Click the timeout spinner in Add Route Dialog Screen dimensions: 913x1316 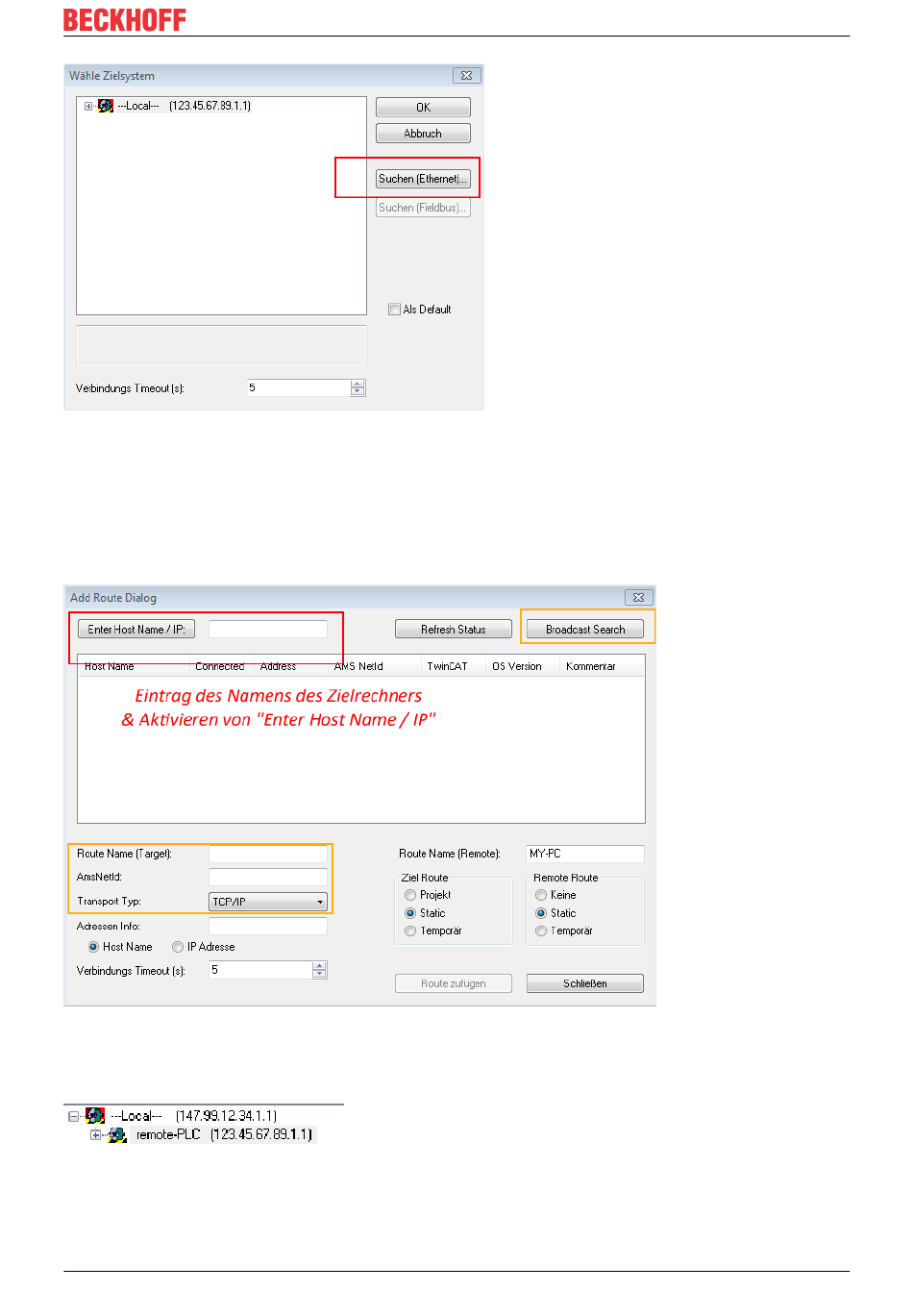(x=320, y=970)
